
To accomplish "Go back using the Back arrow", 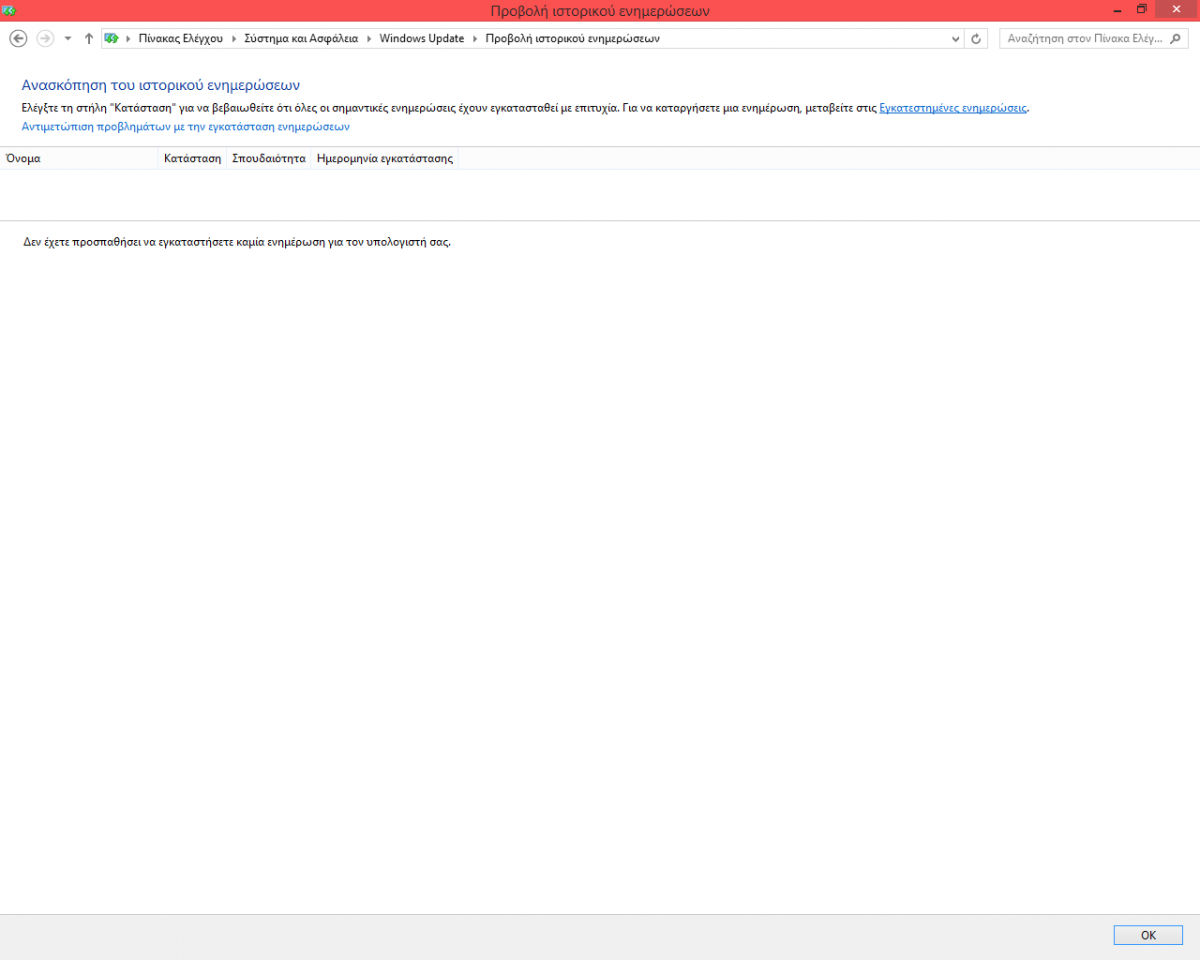I will point(17,38).
